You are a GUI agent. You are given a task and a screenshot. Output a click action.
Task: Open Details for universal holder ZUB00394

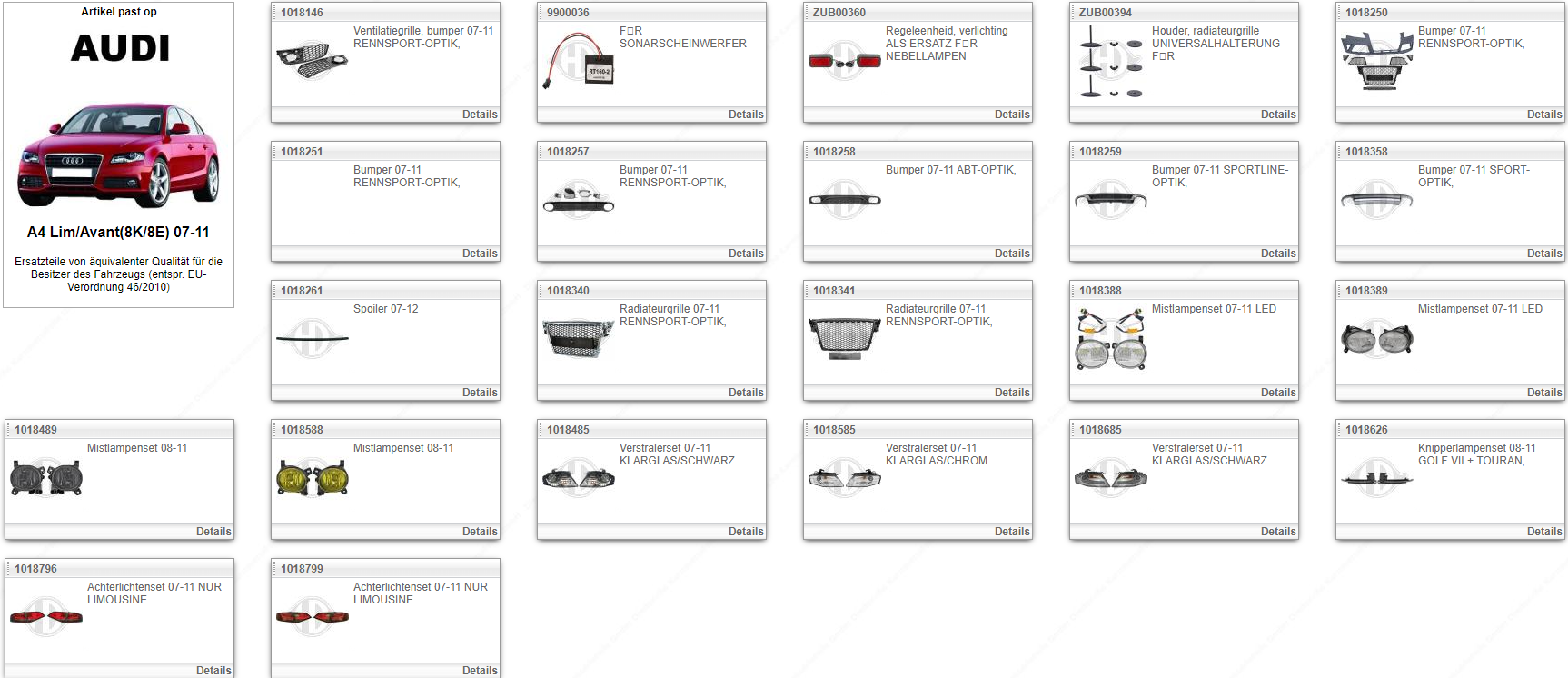coord(1277,115)
